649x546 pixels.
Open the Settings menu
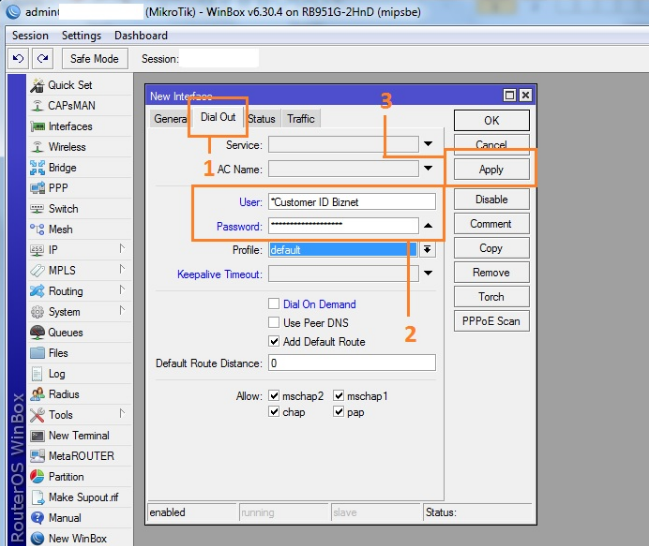tap(81, 36)
